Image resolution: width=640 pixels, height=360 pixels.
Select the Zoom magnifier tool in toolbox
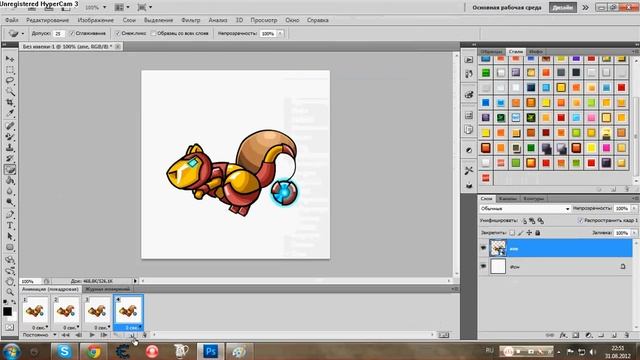click(10, 292)
